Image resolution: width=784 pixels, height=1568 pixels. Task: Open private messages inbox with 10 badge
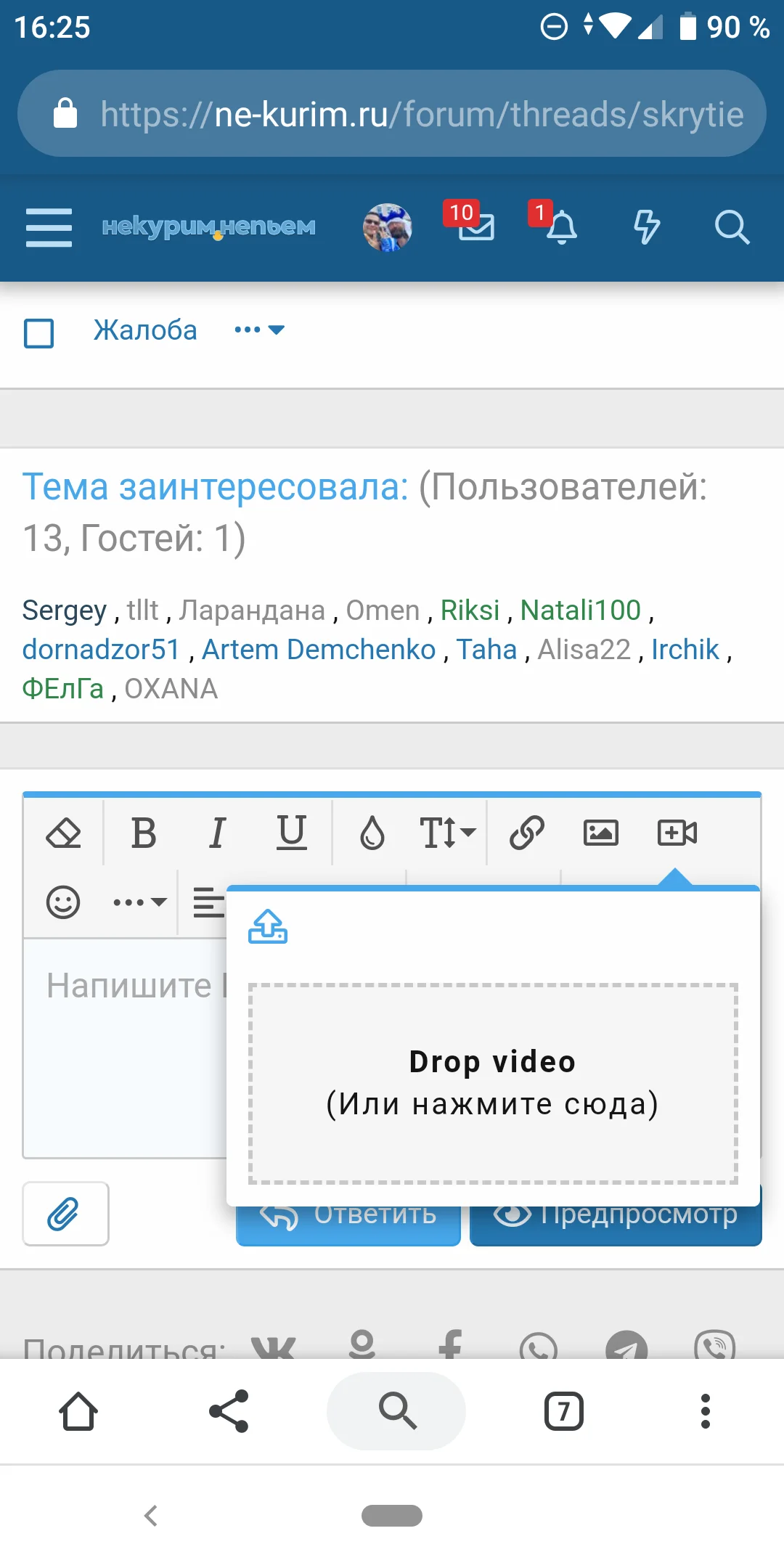pyautogui.click(x=470, y=221)
